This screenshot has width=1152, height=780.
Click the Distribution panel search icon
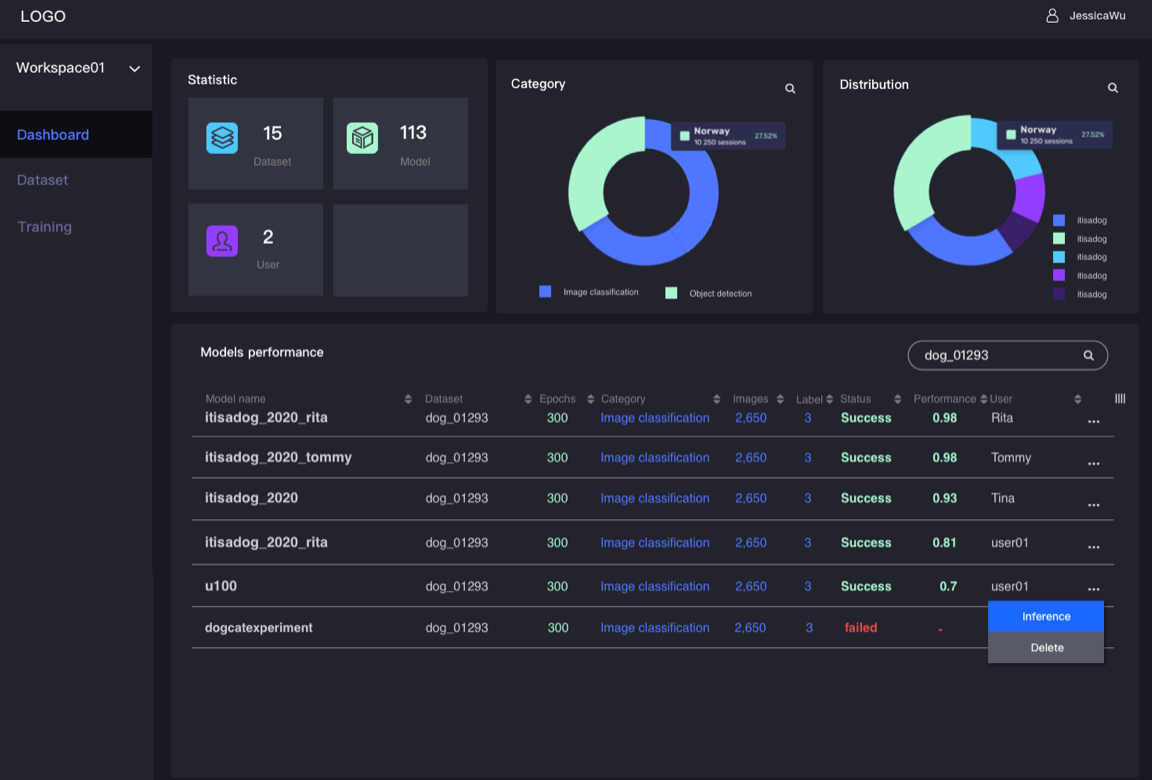click(x=1113, y=88)
